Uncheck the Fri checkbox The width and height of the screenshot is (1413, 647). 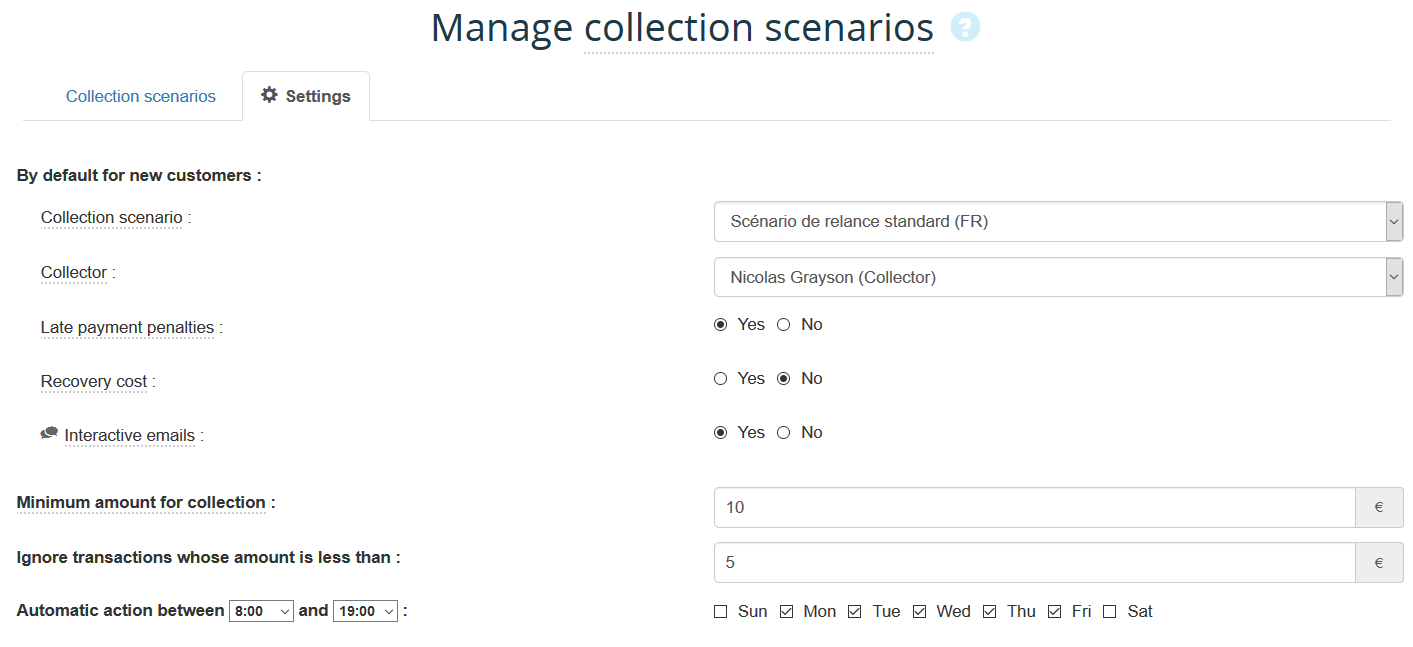(x=1055, y=612)
